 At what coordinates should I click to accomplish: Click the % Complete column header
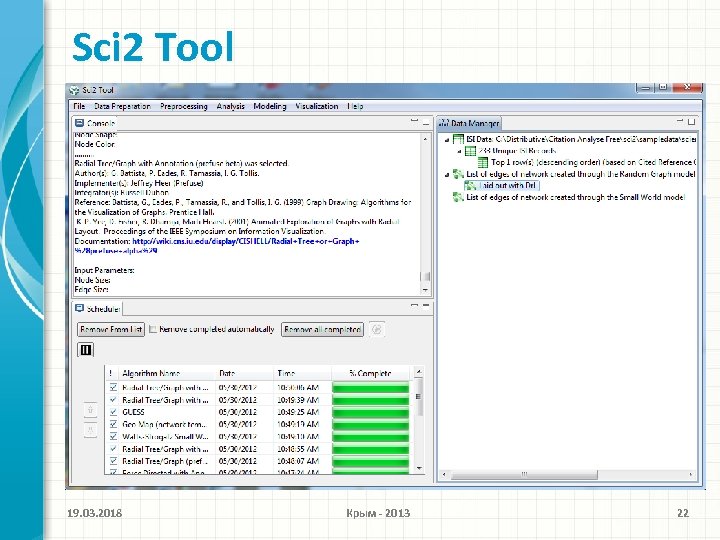(370, 373)
